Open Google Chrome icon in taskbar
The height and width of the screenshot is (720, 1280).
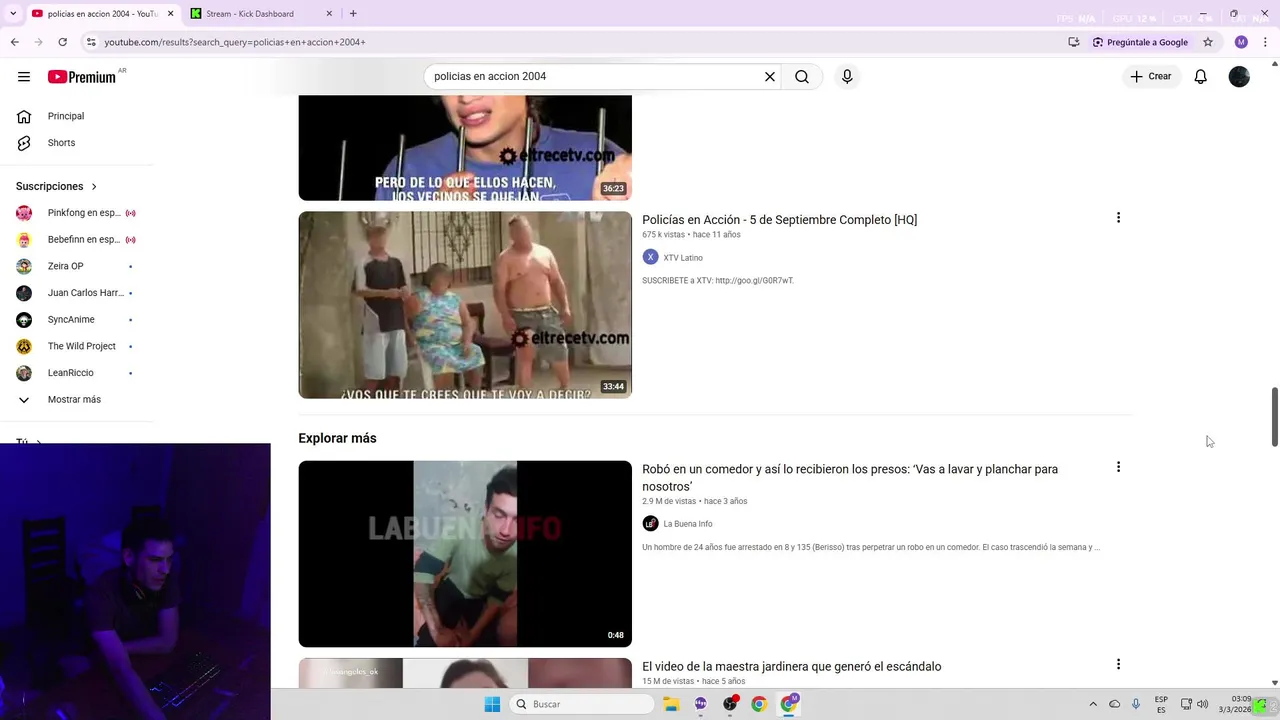pyautogui.click(x=759, y=704)
